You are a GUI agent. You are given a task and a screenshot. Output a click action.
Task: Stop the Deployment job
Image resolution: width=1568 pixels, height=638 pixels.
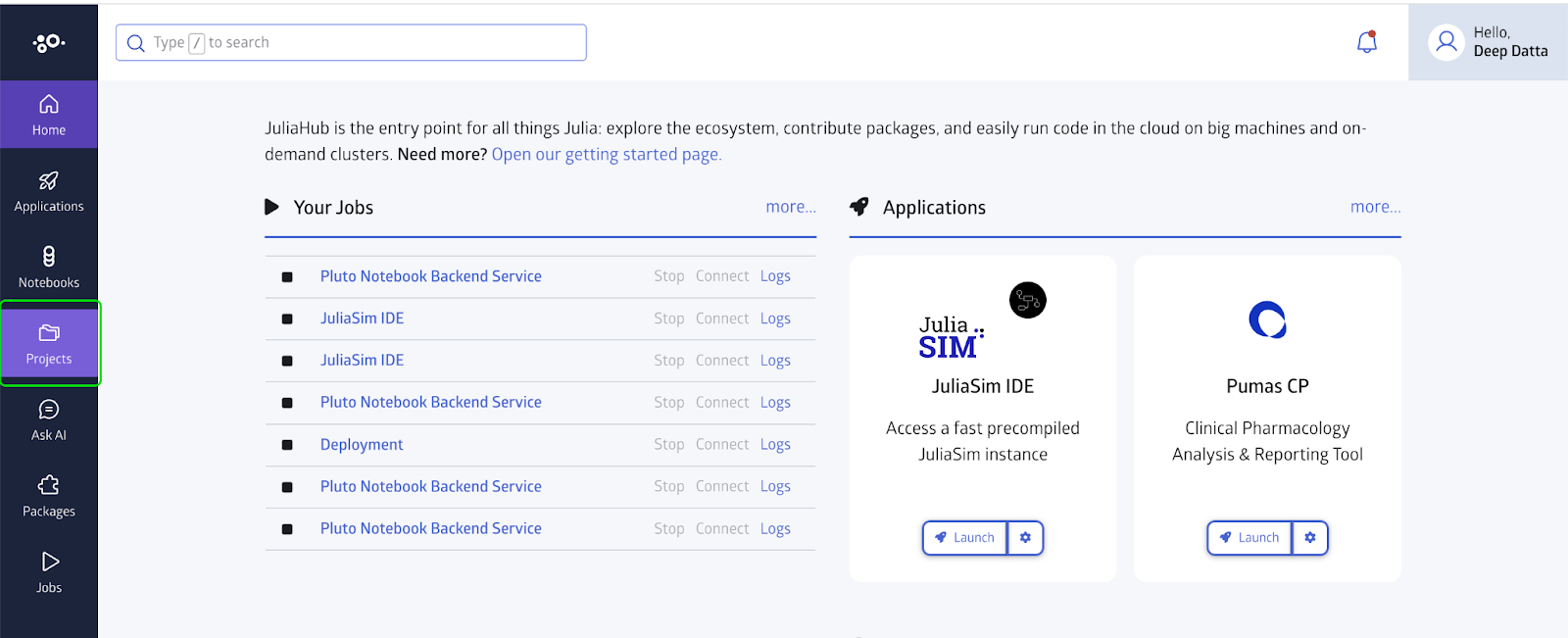point(669,445)
